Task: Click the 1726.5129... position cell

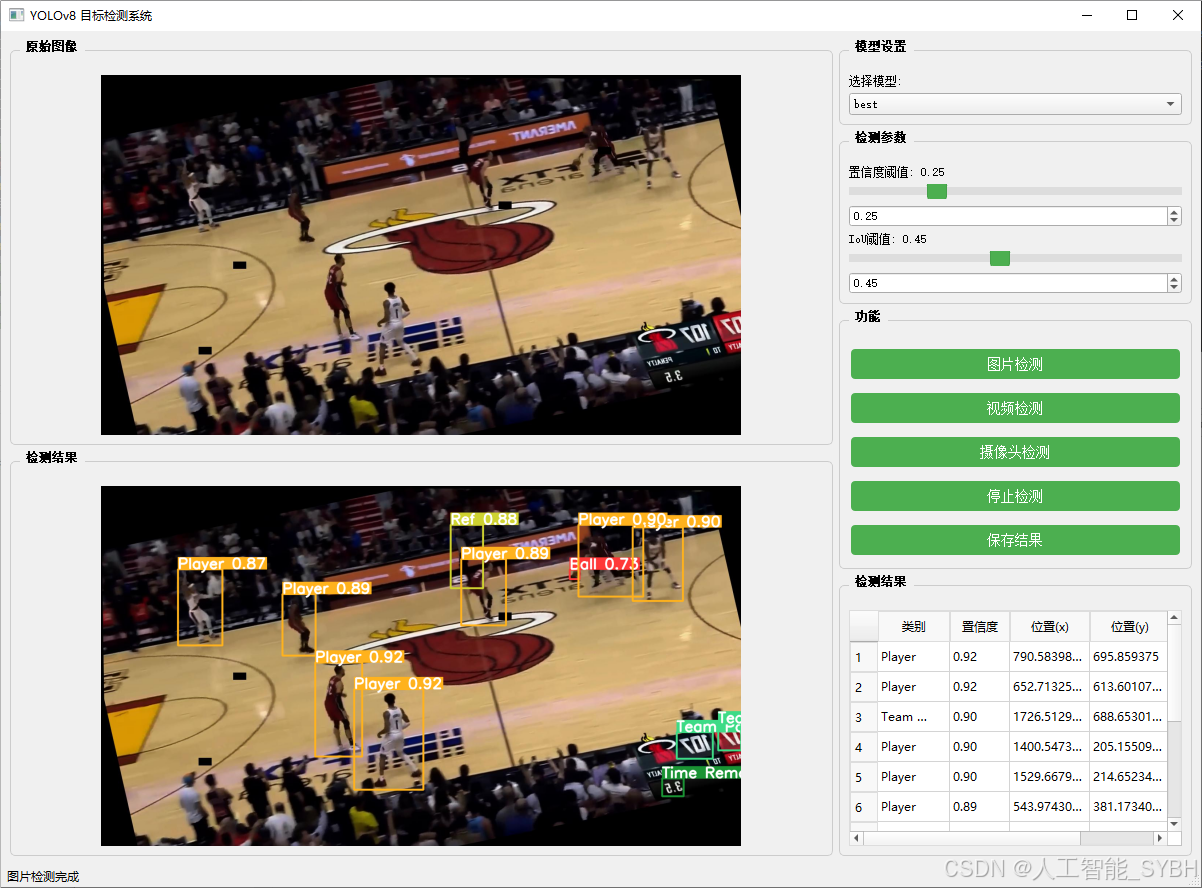Action: click(1049, 717)
